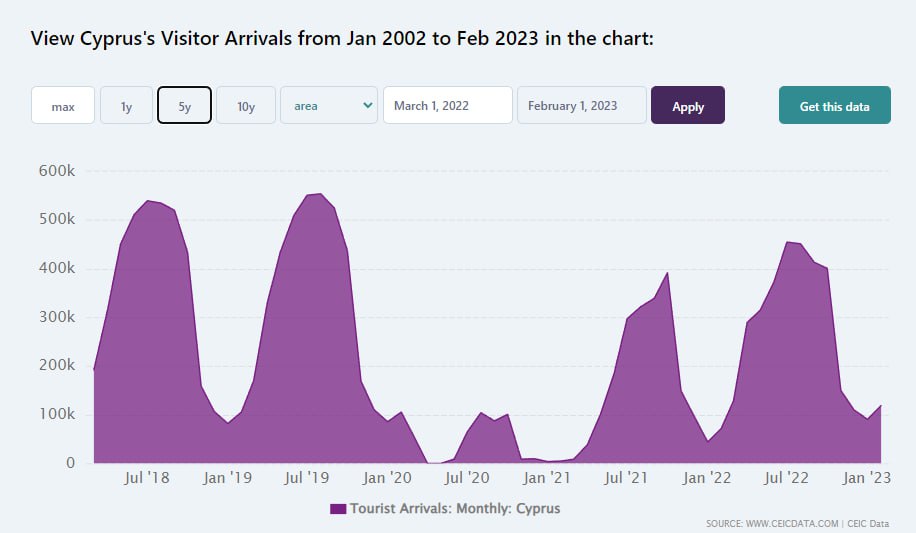The height and width of the screenshot is (533, 916).
Task: Toggle the Tourist Arrivals legend swatch
Action: tap(338, 509)
